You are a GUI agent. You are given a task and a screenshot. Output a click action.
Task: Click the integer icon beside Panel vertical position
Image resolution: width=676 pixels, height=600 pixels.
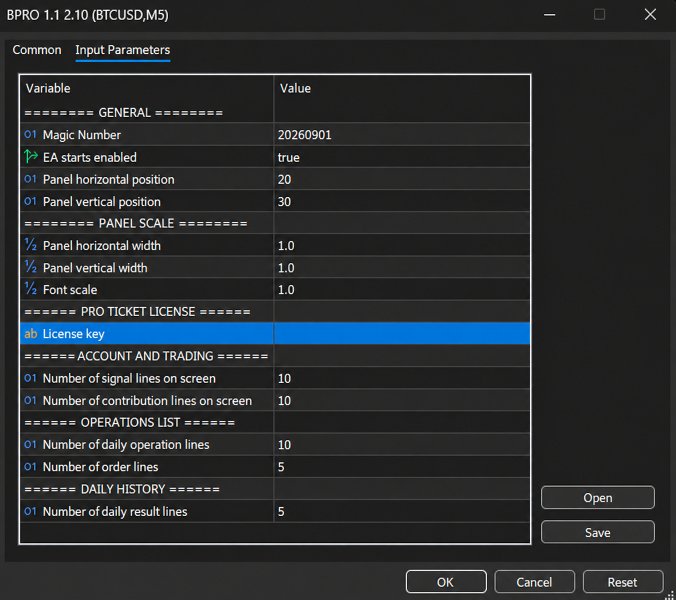[x=30, y=201]
